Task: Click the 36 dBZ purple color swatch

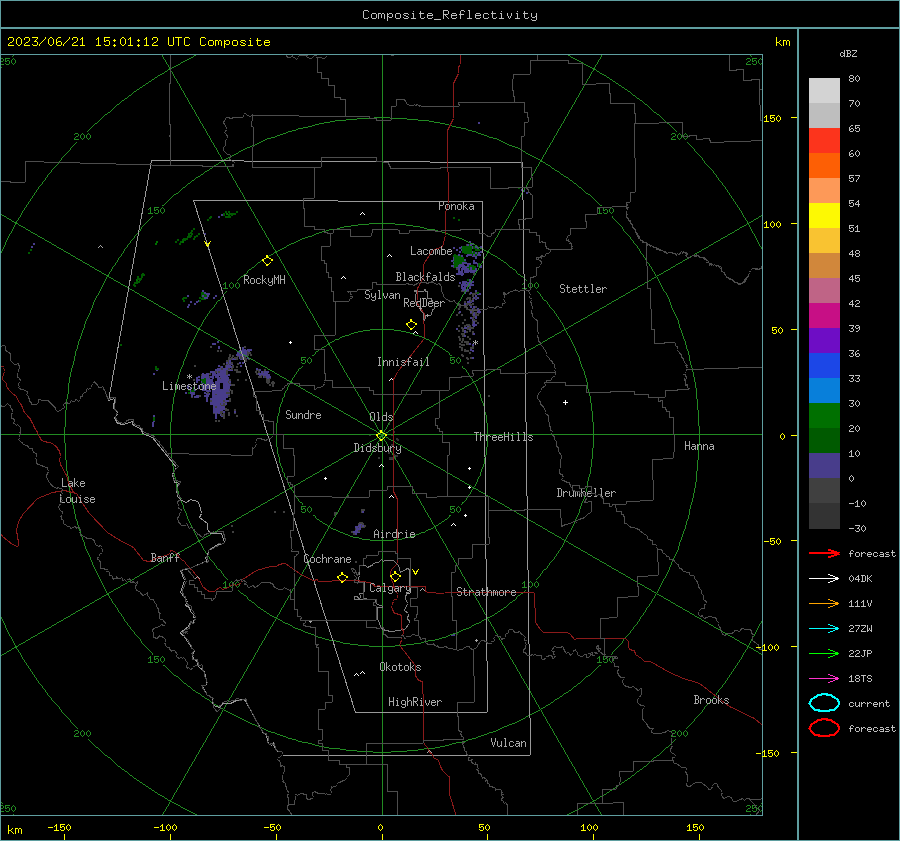Action: (x=824, y=340)
